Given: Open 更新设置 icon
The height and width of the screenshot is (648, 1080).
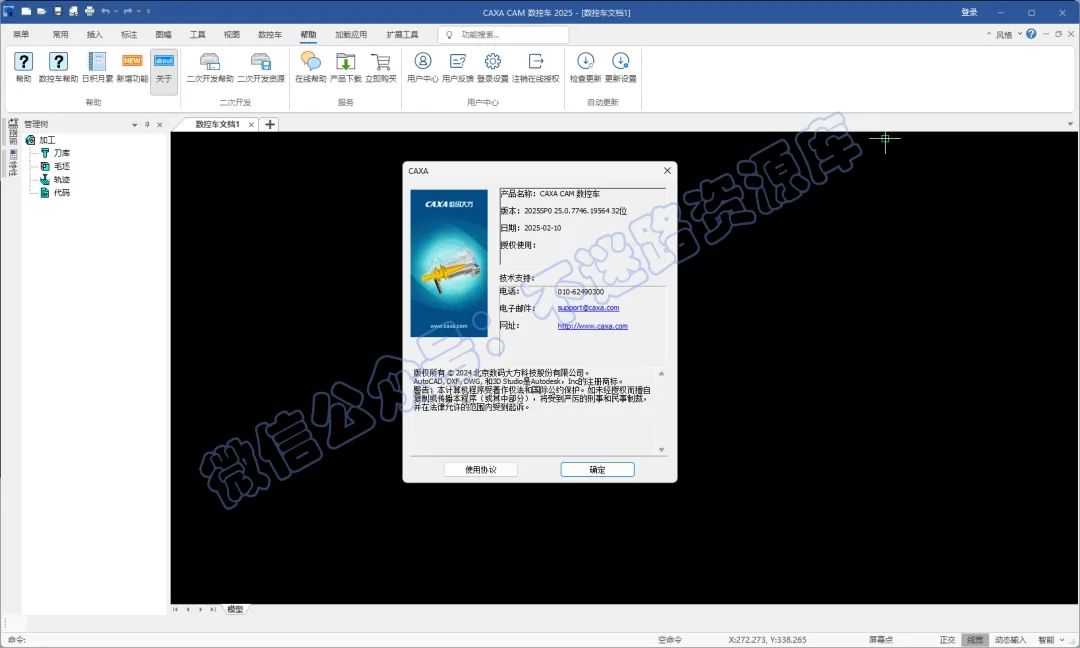Looking at the screenshot, I should click(x=621, y=61).
